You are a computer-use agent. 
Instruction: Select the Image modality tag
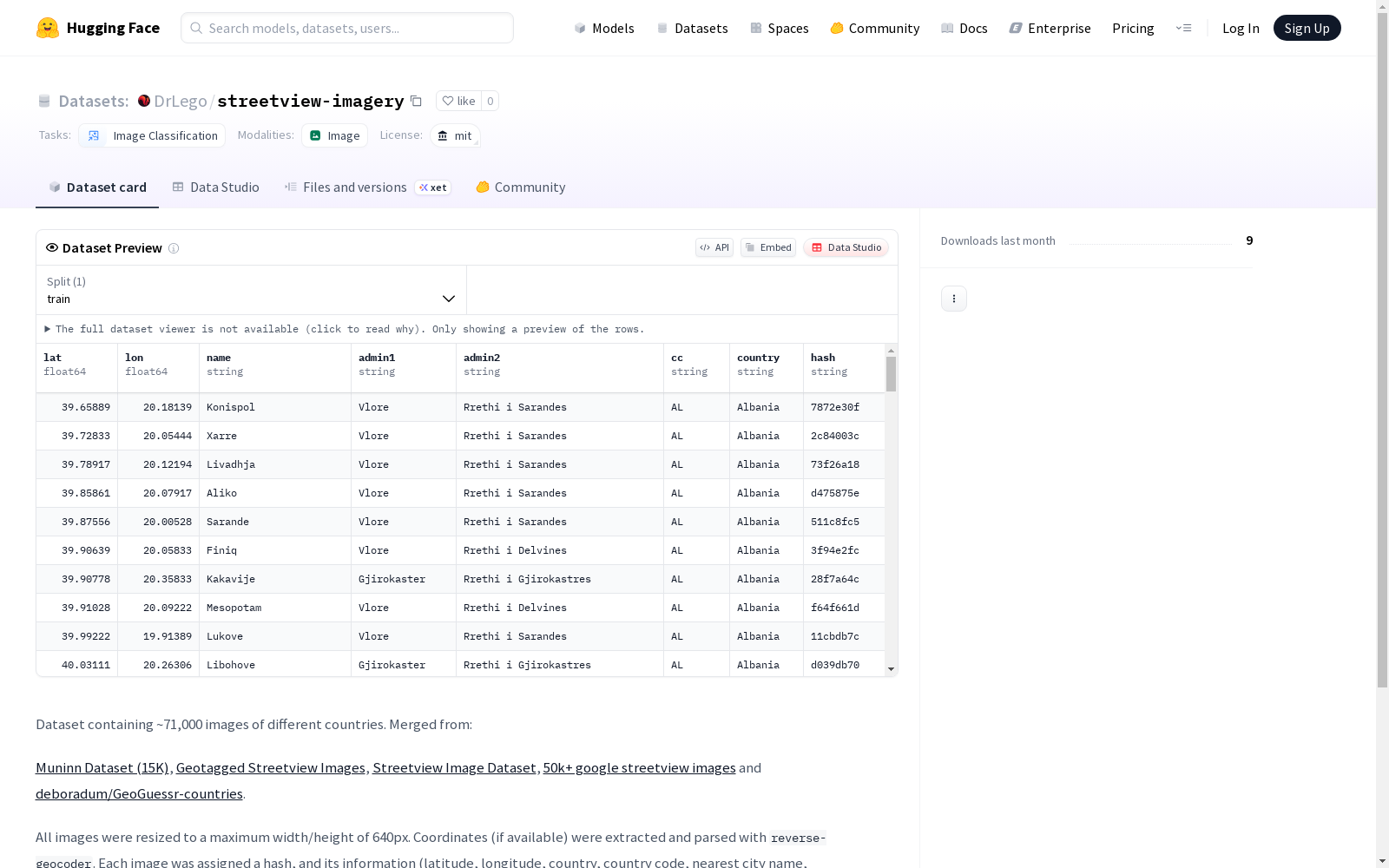click(335, 135)
